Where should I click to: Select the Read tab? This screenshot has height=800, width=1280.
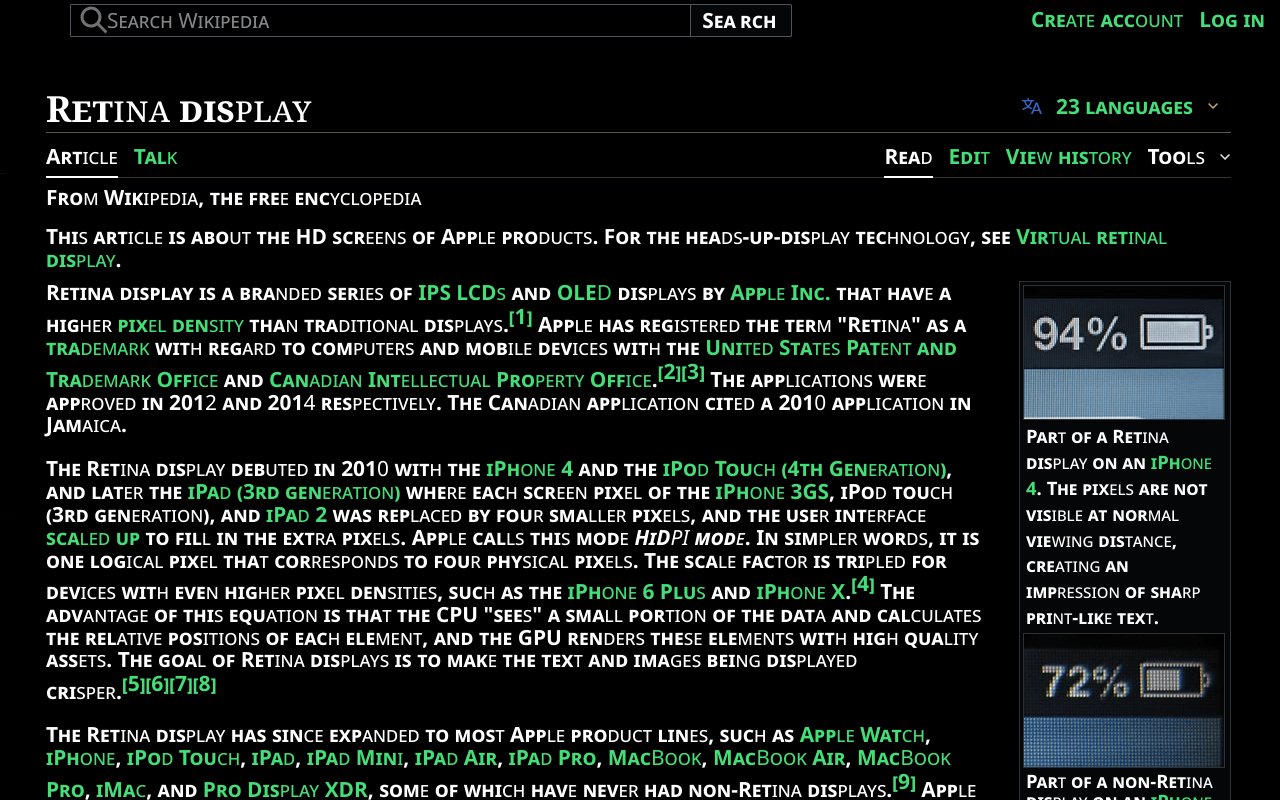point(908,157)
